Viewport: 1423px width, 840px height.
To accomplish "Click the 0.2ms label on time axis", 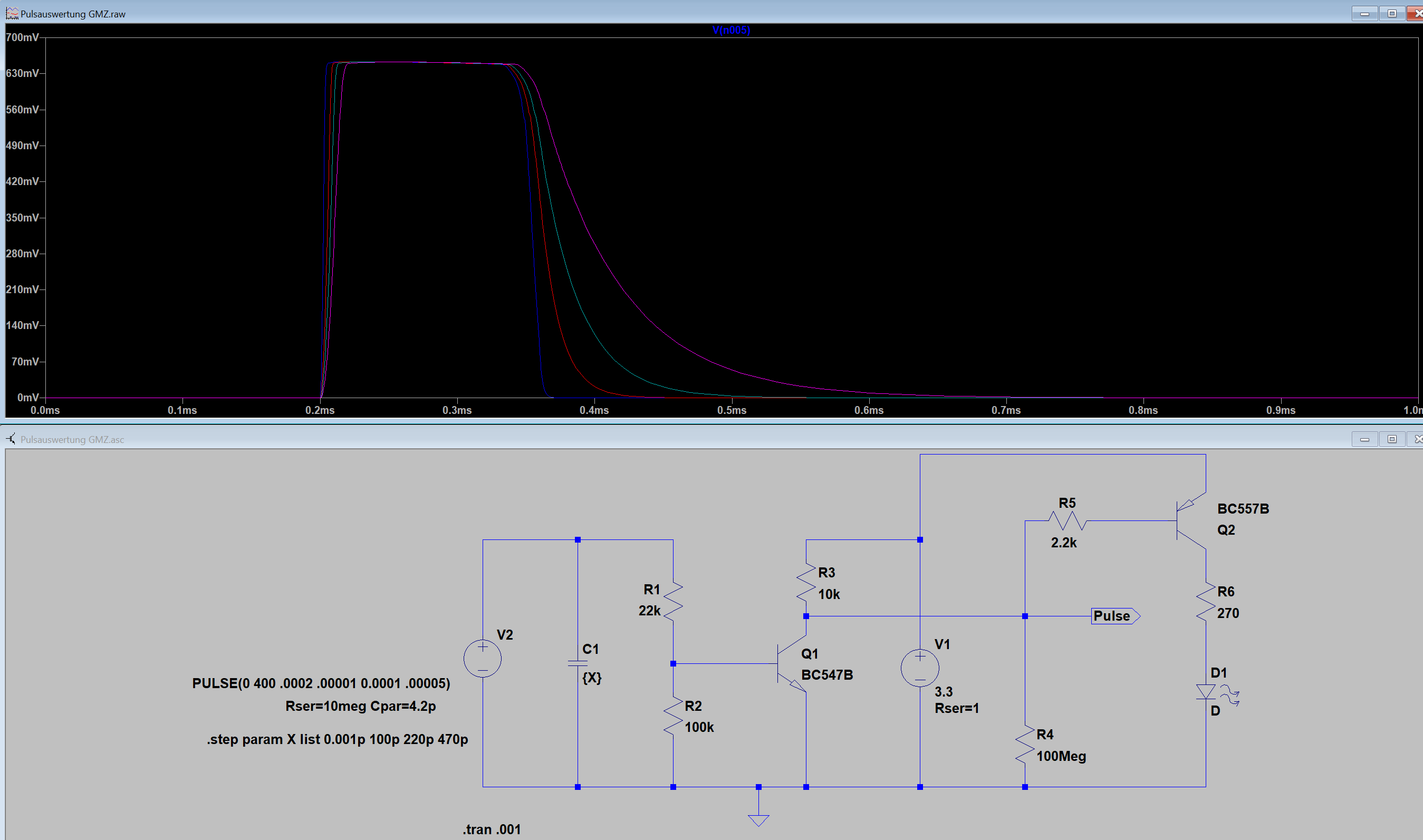I will coord(320,410).
